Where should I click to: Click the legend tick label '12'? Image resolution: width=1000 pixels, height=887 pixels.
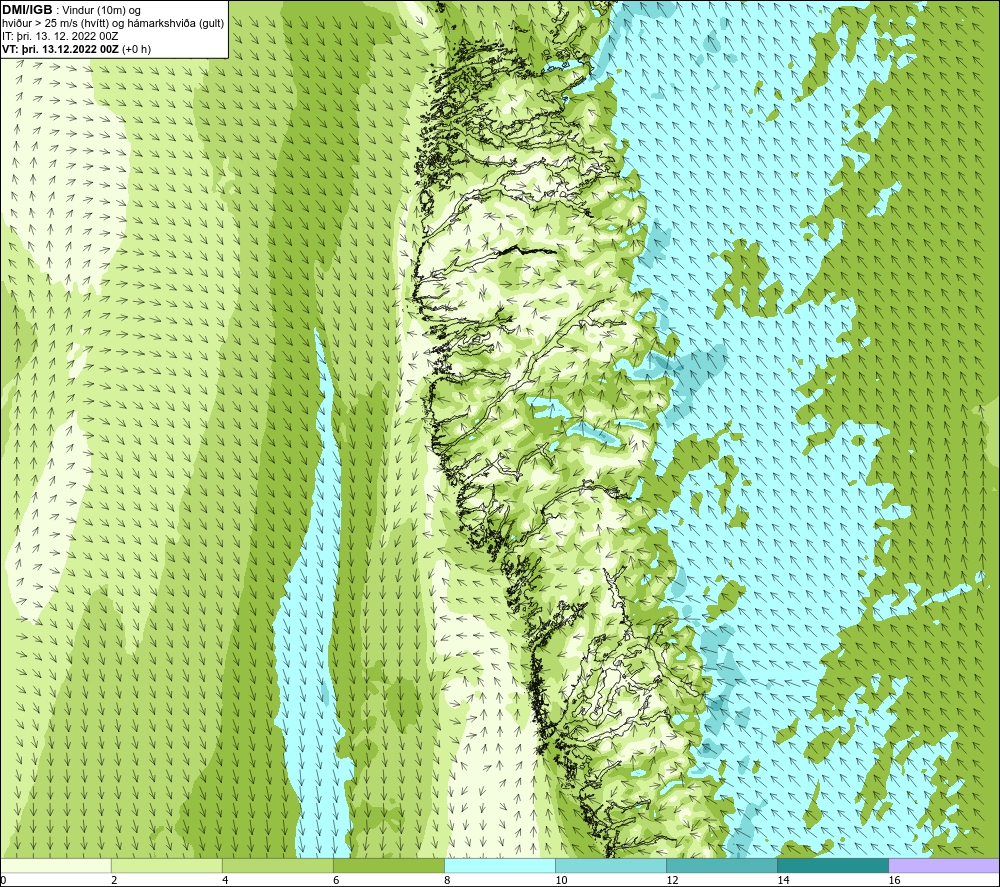pyautogui.click(x=672, y=880)
